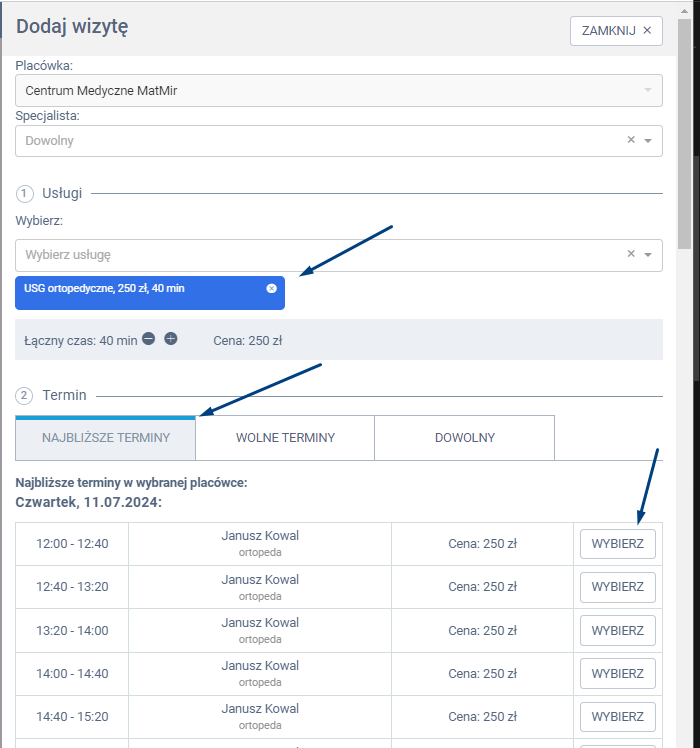Close the dialog with Zamknij button
Viewport: 700px width, 748px height.
point(616,31)
